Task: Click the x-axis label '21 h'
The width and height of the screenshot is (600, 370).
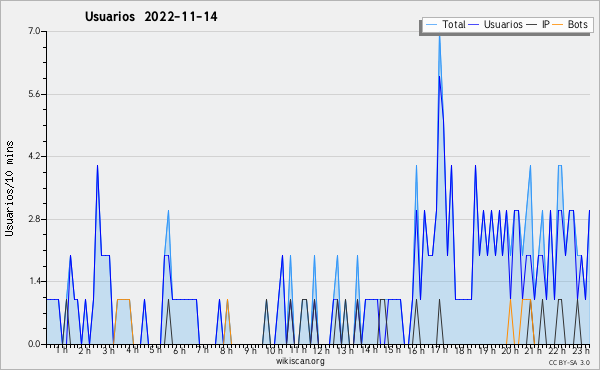Action: 533,350
